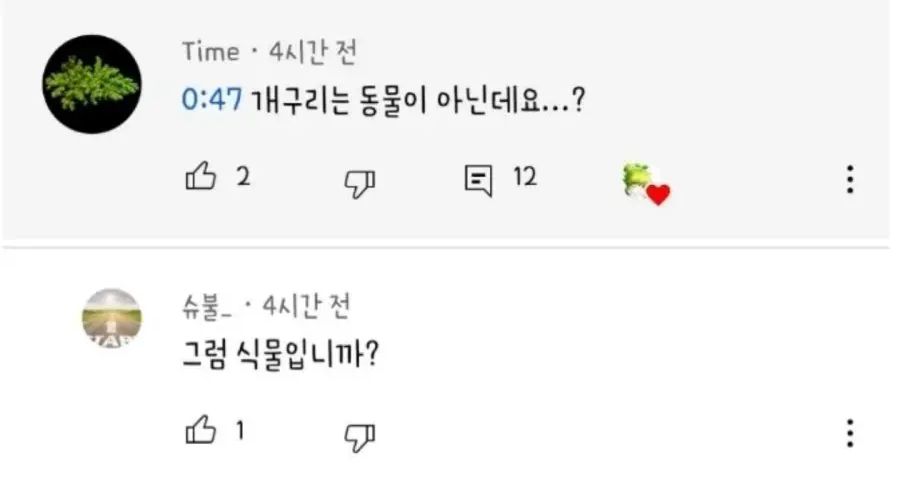Viewport: 900px width, 487px height.
Task: Like the reply by 슈불_
Action: 201,430
